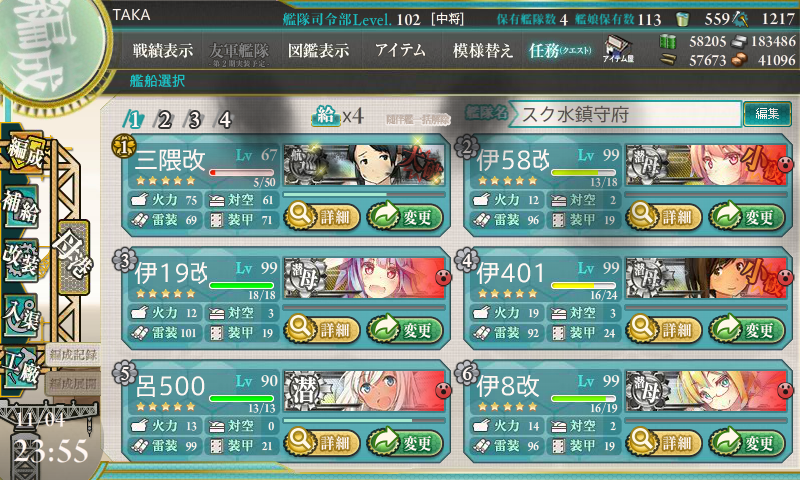800x480 pixels.
Task: Show 詳細 details for 三隈改
Action: [x=322, y=216]
